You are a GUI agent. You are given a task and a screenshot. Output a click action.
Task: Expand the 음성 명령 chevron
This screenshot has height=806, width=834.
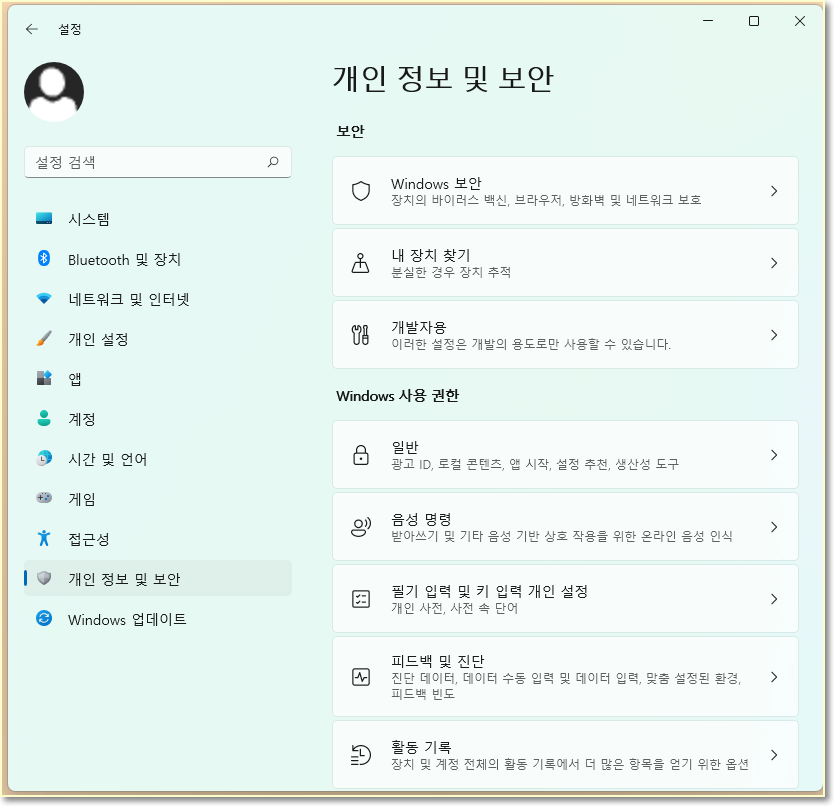click(x=774, y=527)
